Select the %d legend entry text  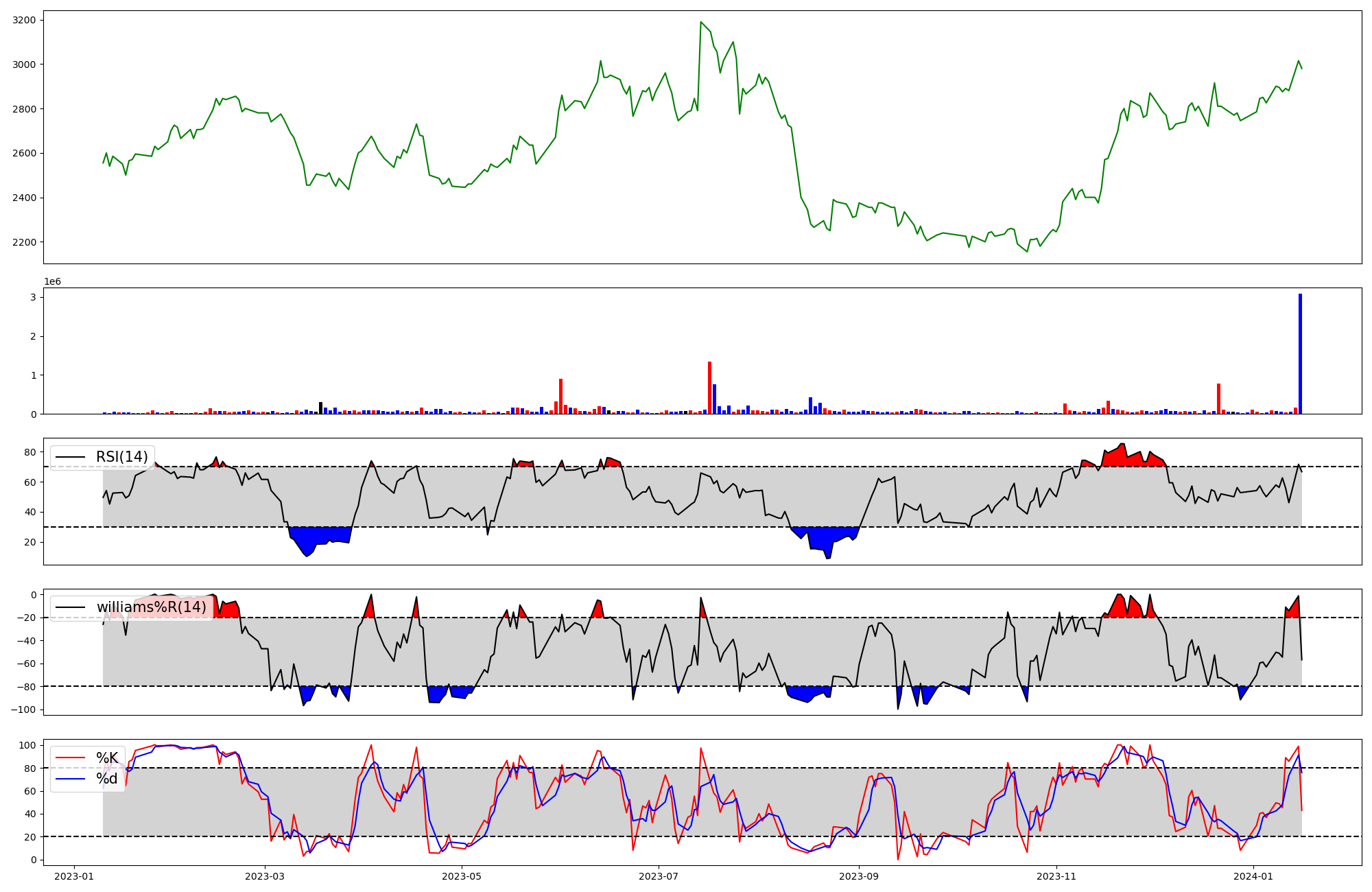(x=107, y=778)
